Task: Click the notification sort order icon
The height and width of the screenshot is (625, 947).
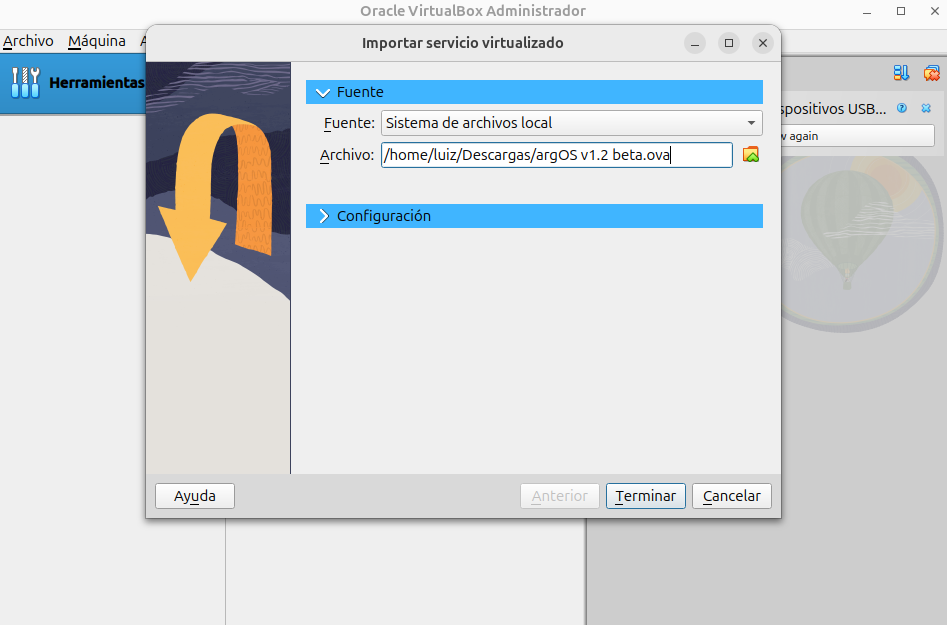Action: coord(901,73)
